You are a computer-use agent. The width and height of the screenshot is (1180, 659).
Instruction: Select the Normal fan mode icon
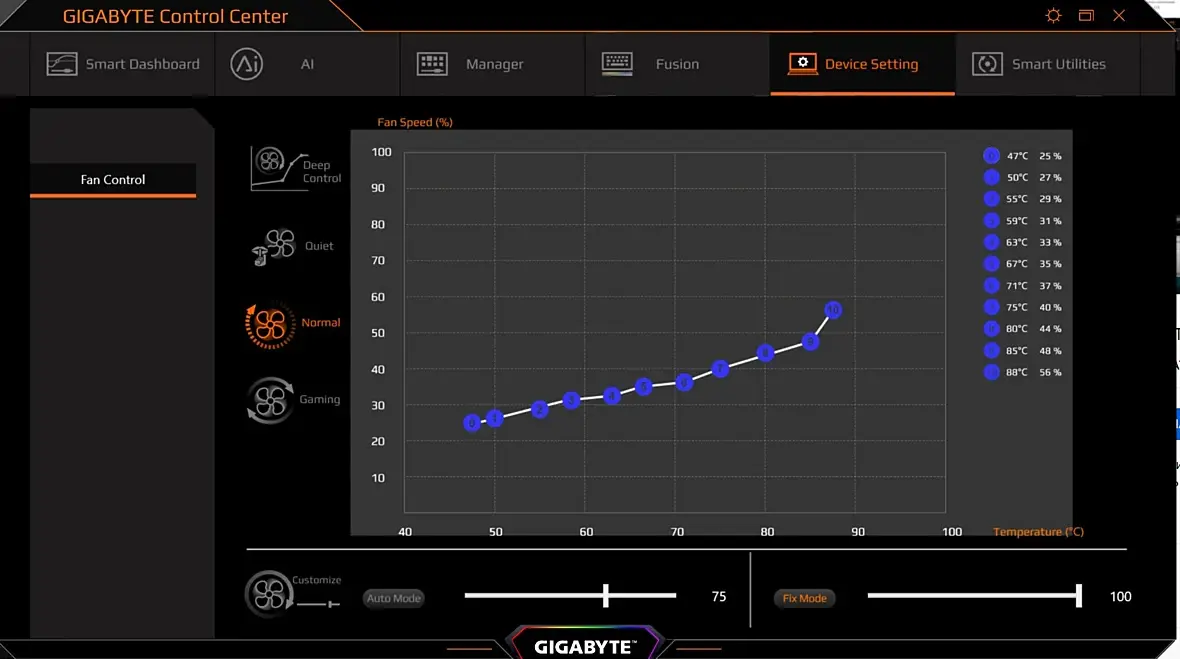pyautogui.click(x=270, y=325)
